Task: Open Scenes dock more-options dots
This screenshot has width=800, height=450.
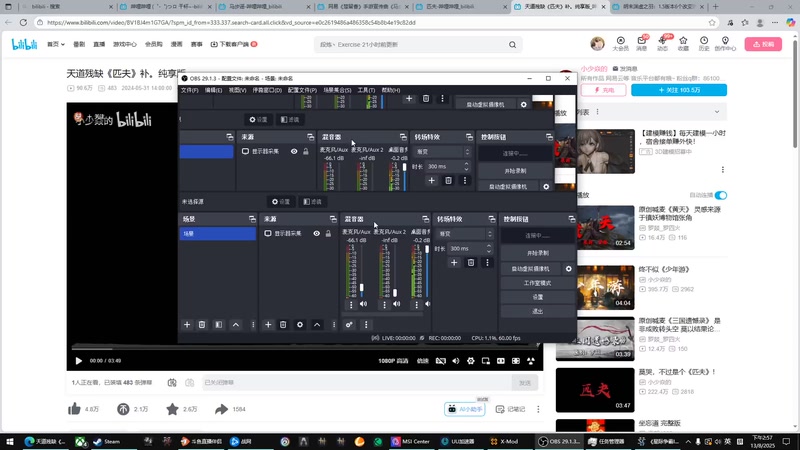Action: click(x=253, y=324)
